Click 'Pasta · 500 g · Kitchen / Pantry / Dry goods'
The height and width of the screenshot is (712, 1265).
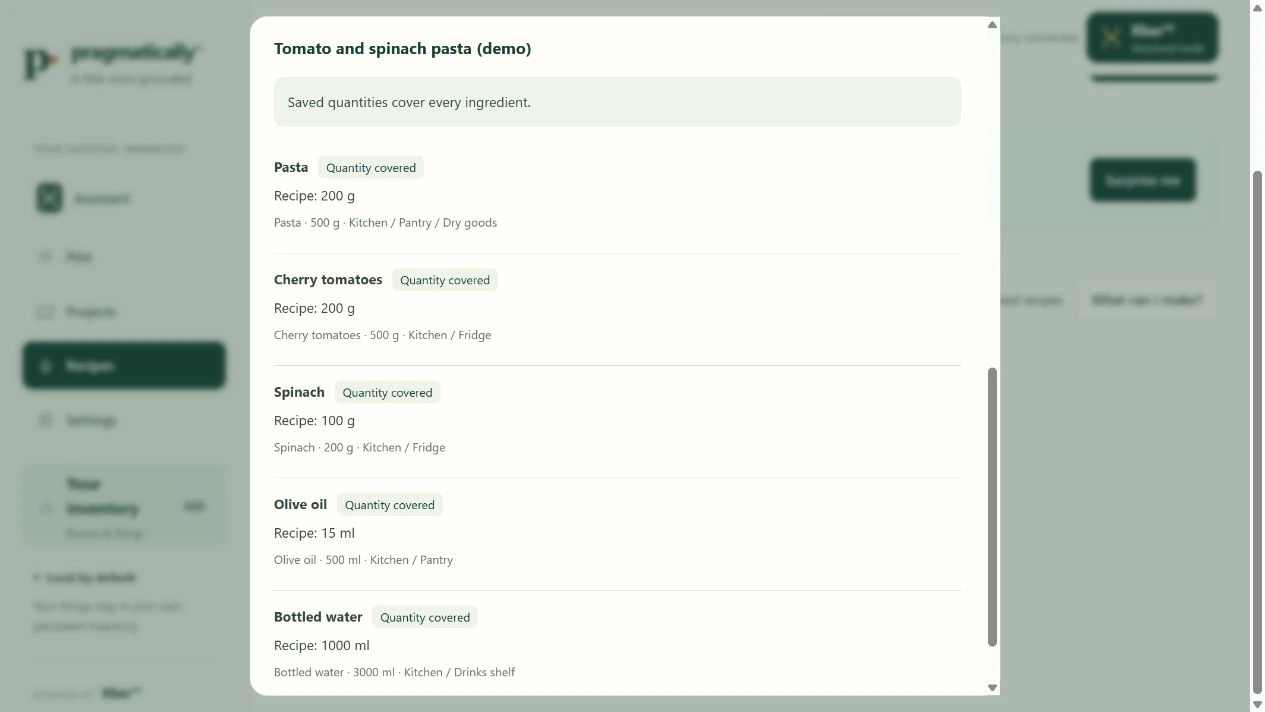[x=385, y=223]
